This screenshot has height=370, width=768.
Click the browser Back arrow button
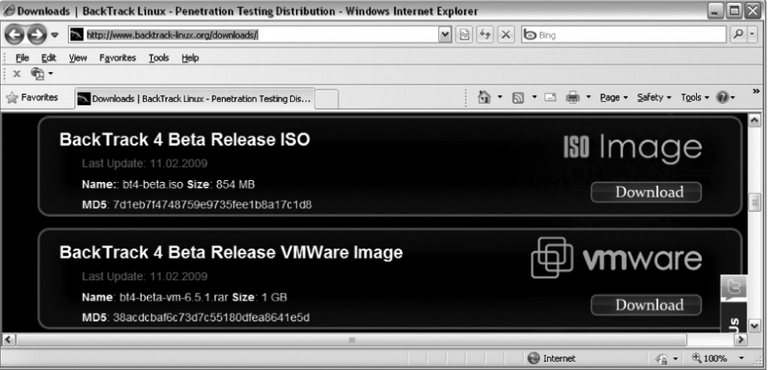click(x=15, y=34)
